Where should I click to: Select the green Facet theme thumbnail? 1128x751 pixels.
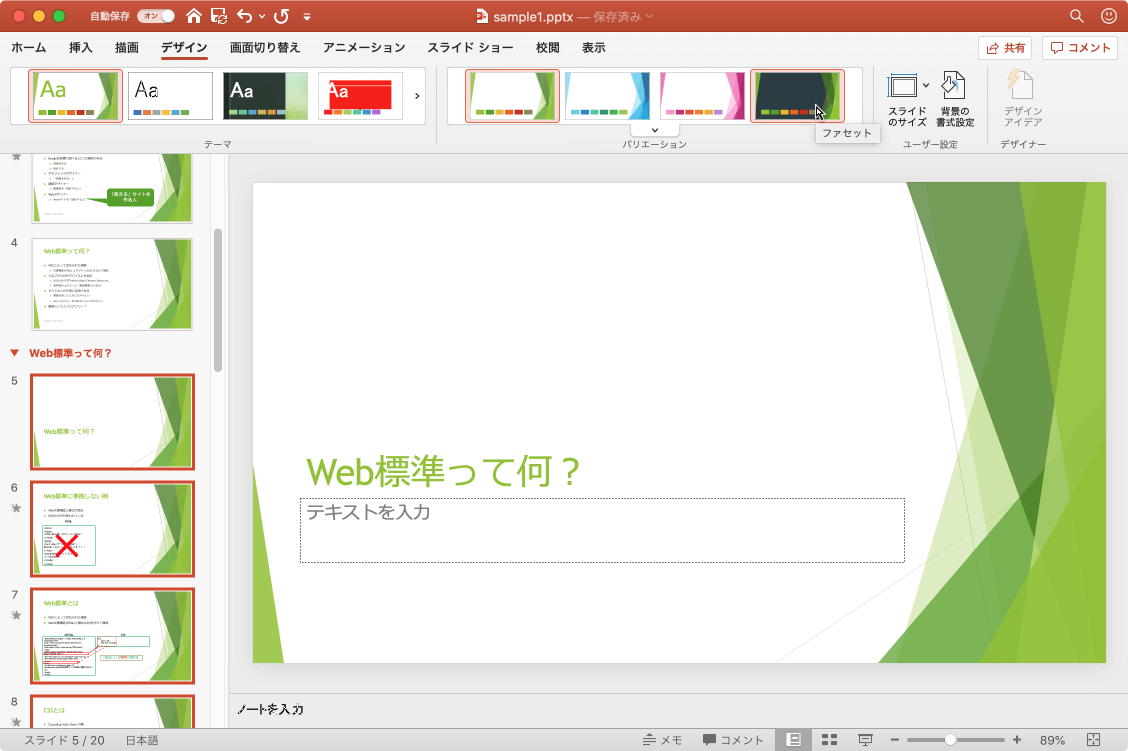[76, 96]
